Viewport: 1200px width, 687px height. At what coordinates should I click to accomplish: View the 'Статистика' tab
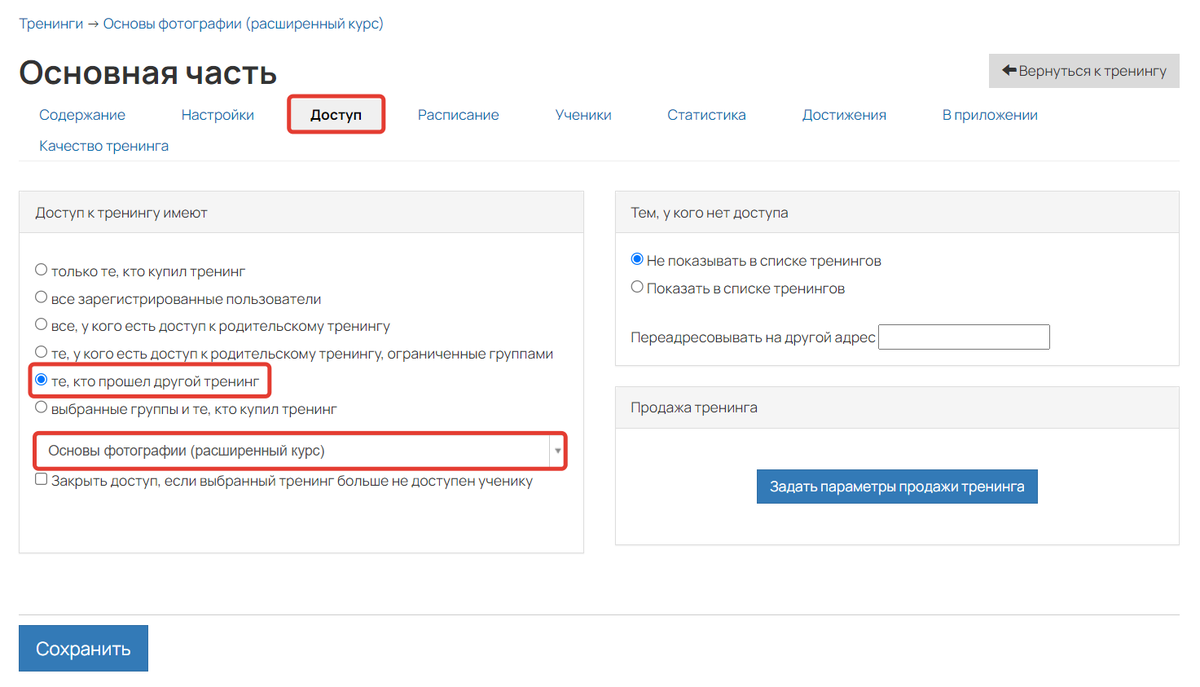[706, 115]
